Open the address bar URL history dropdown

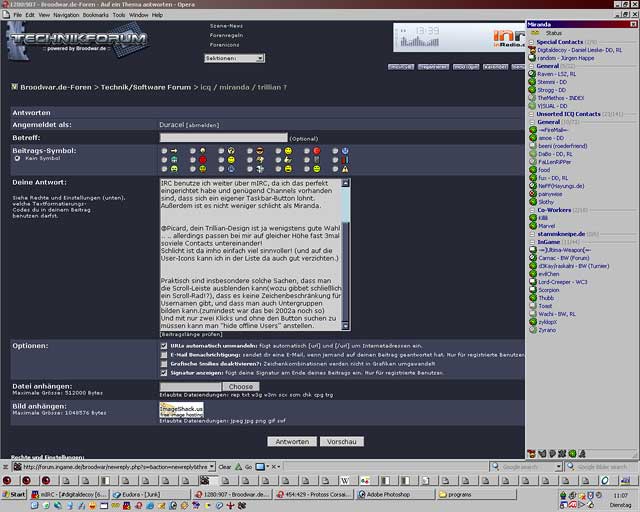point(212,467)
